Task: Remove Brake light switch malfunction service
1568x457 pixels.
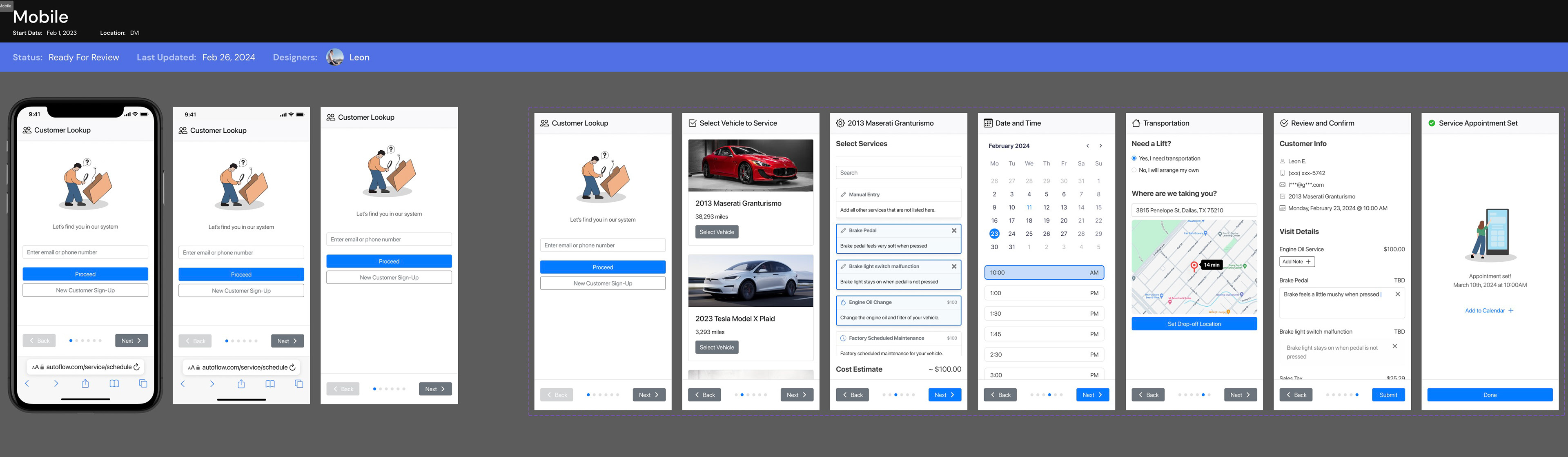Action: click(x=954, y=267)
